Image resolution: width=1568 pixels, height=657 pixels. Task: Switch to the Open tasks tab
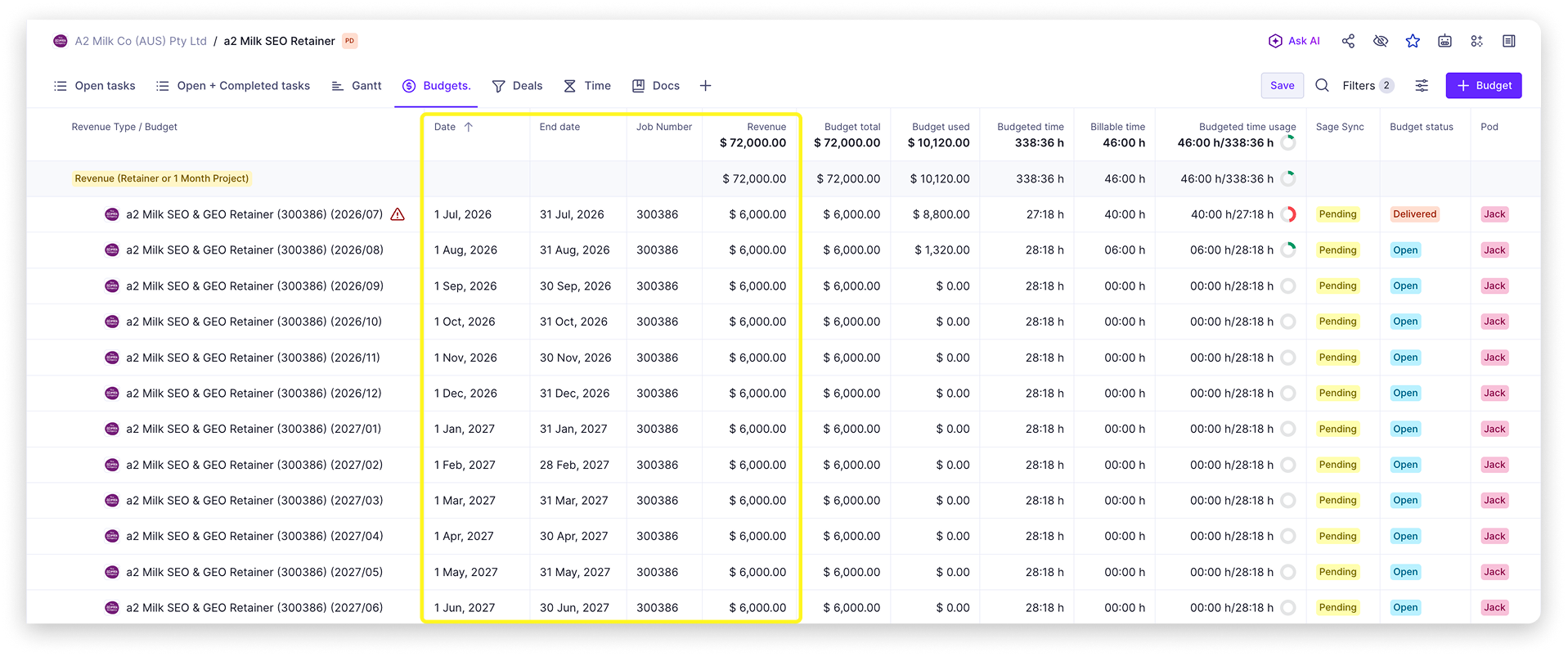[x=95, y=85]
